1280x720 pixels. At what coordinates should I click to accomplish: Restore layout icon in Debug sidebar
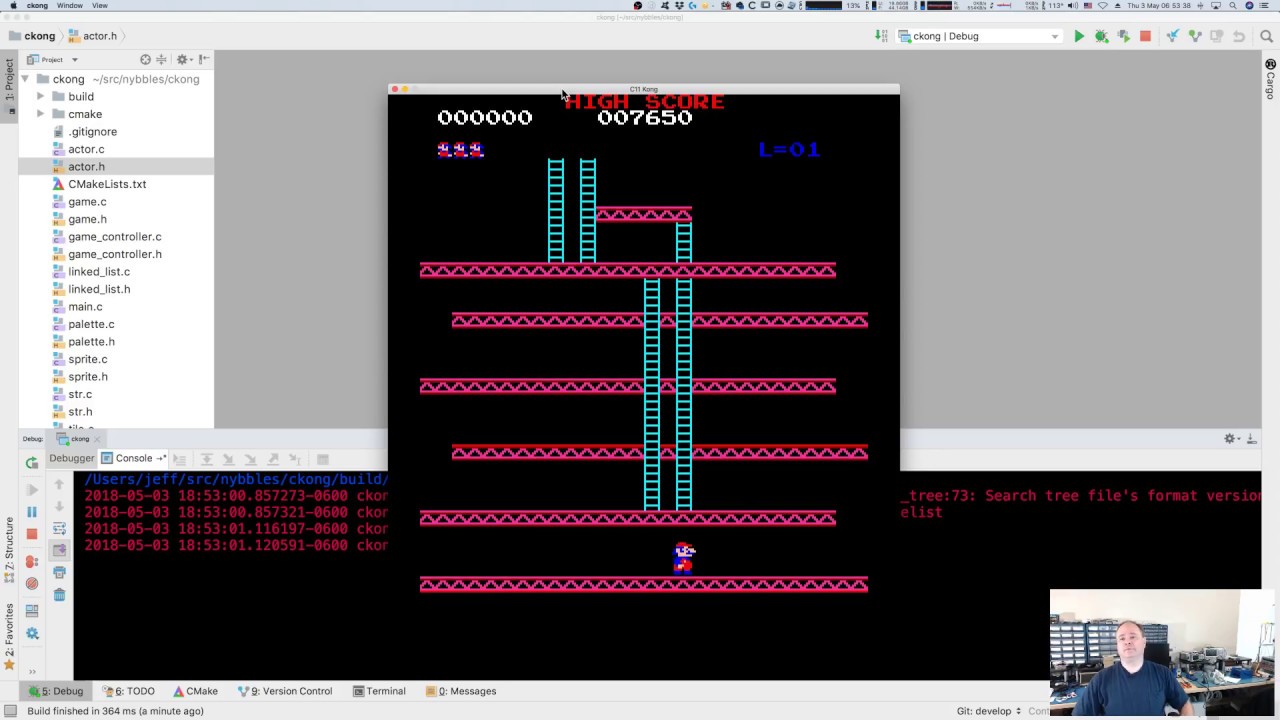32,610
